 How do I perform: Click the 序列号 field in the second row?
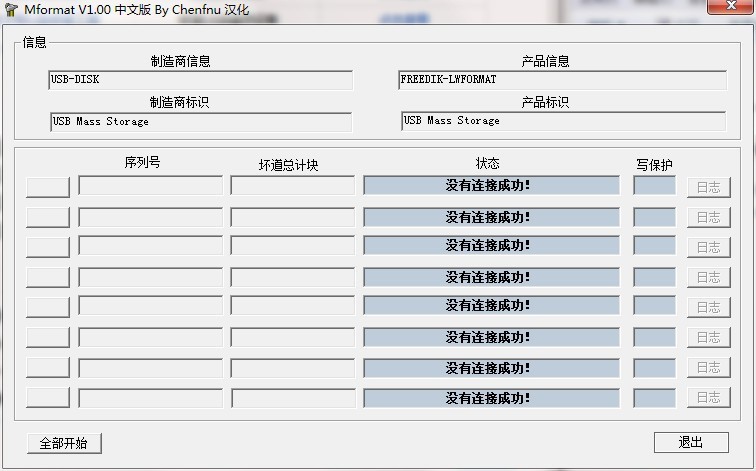coord(150,217)
